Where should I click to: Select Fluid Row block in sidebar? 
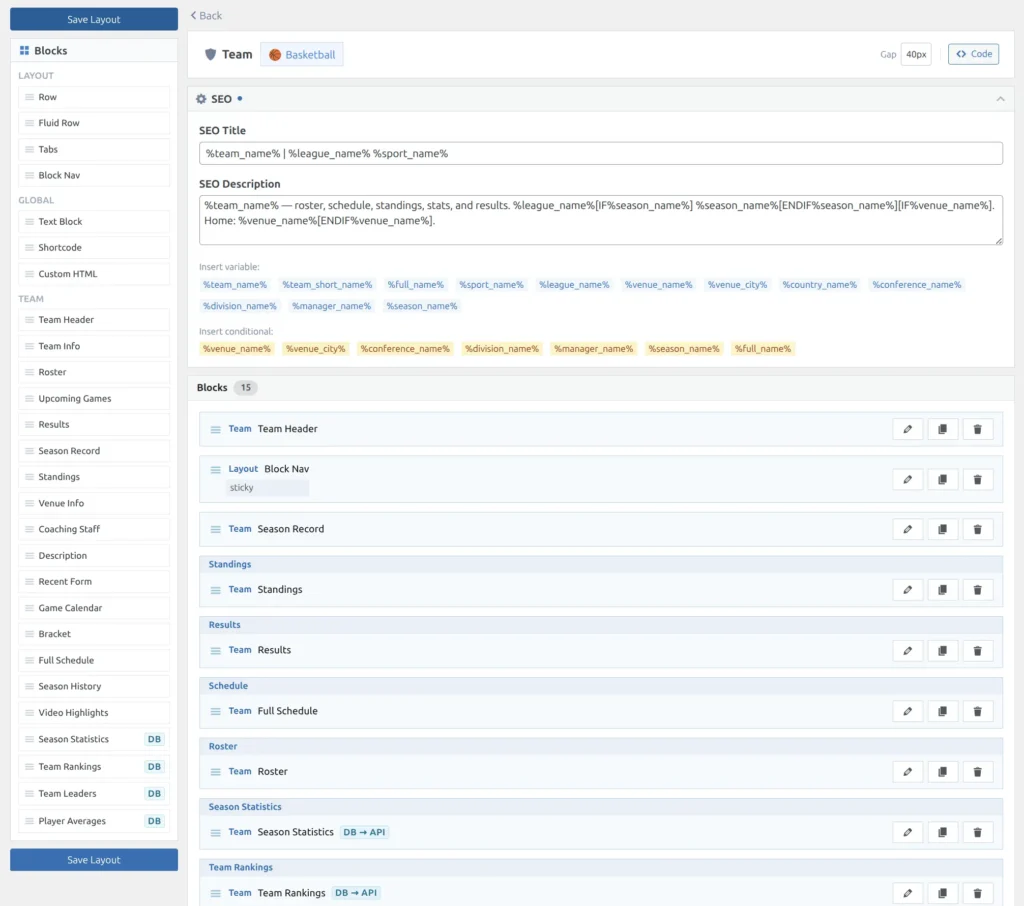click(94, 123)
